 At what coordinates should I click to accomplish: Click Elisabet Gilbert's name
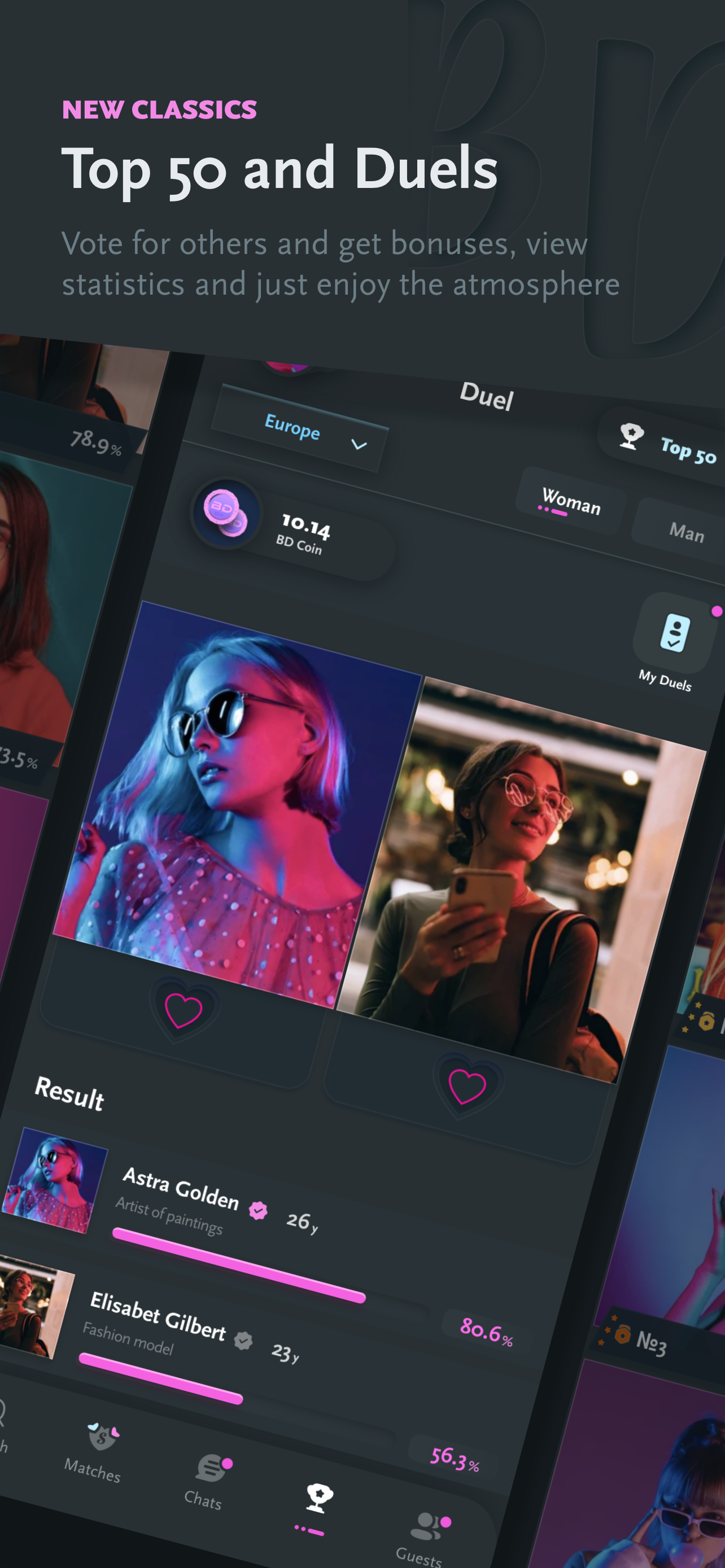(158, 1316)
